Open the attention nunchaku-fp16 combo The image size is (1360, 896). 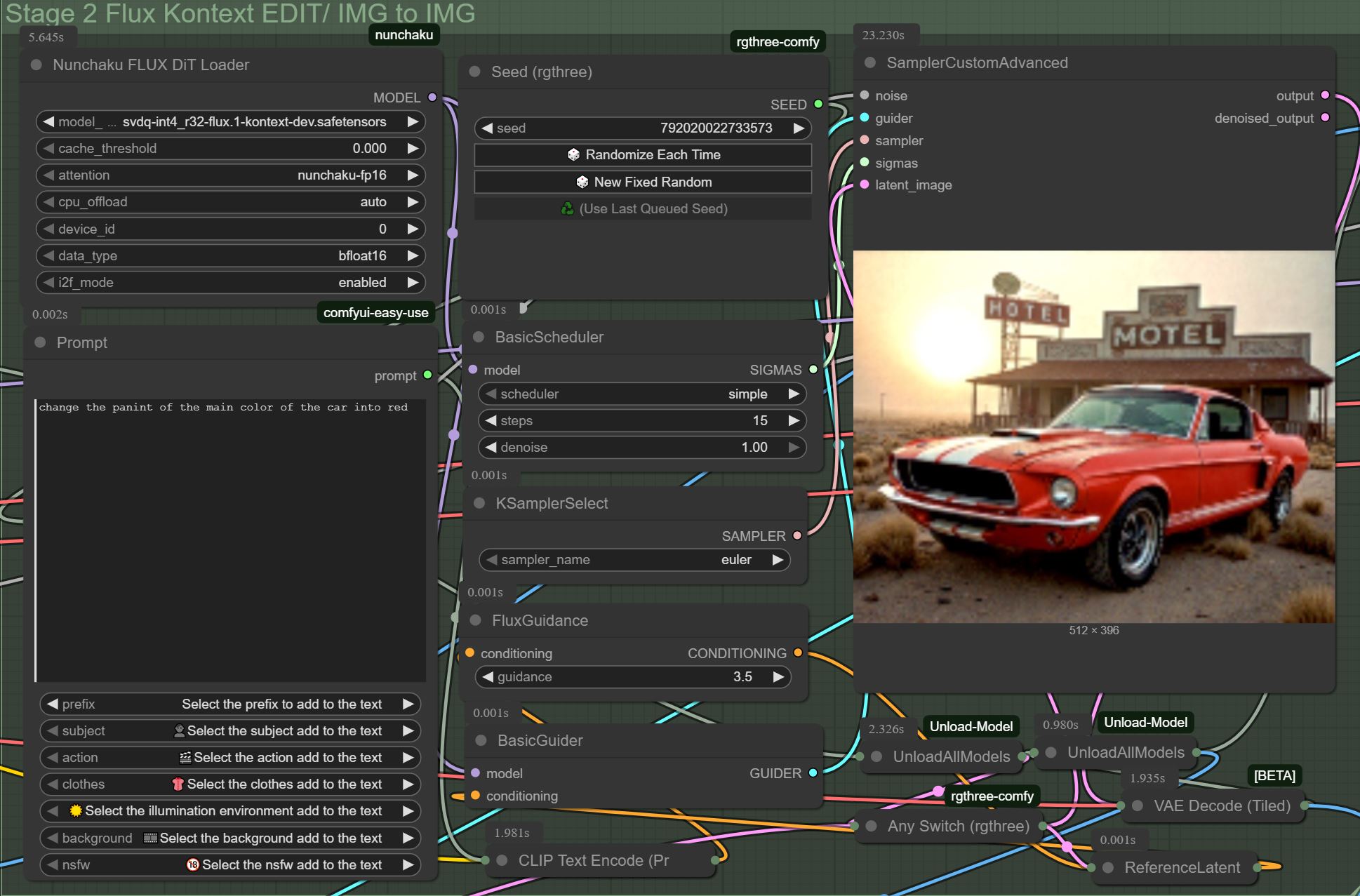230,175
